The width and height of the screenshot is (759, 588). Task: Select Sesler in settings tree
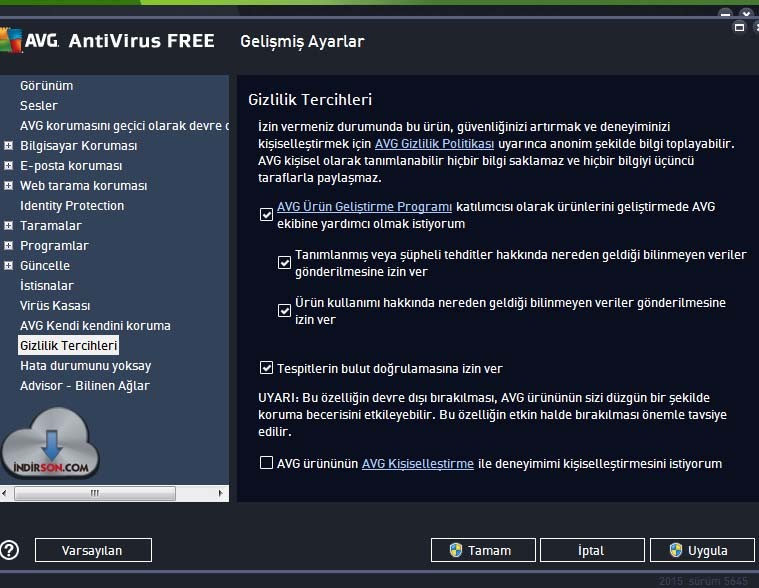tap(39, 106)
